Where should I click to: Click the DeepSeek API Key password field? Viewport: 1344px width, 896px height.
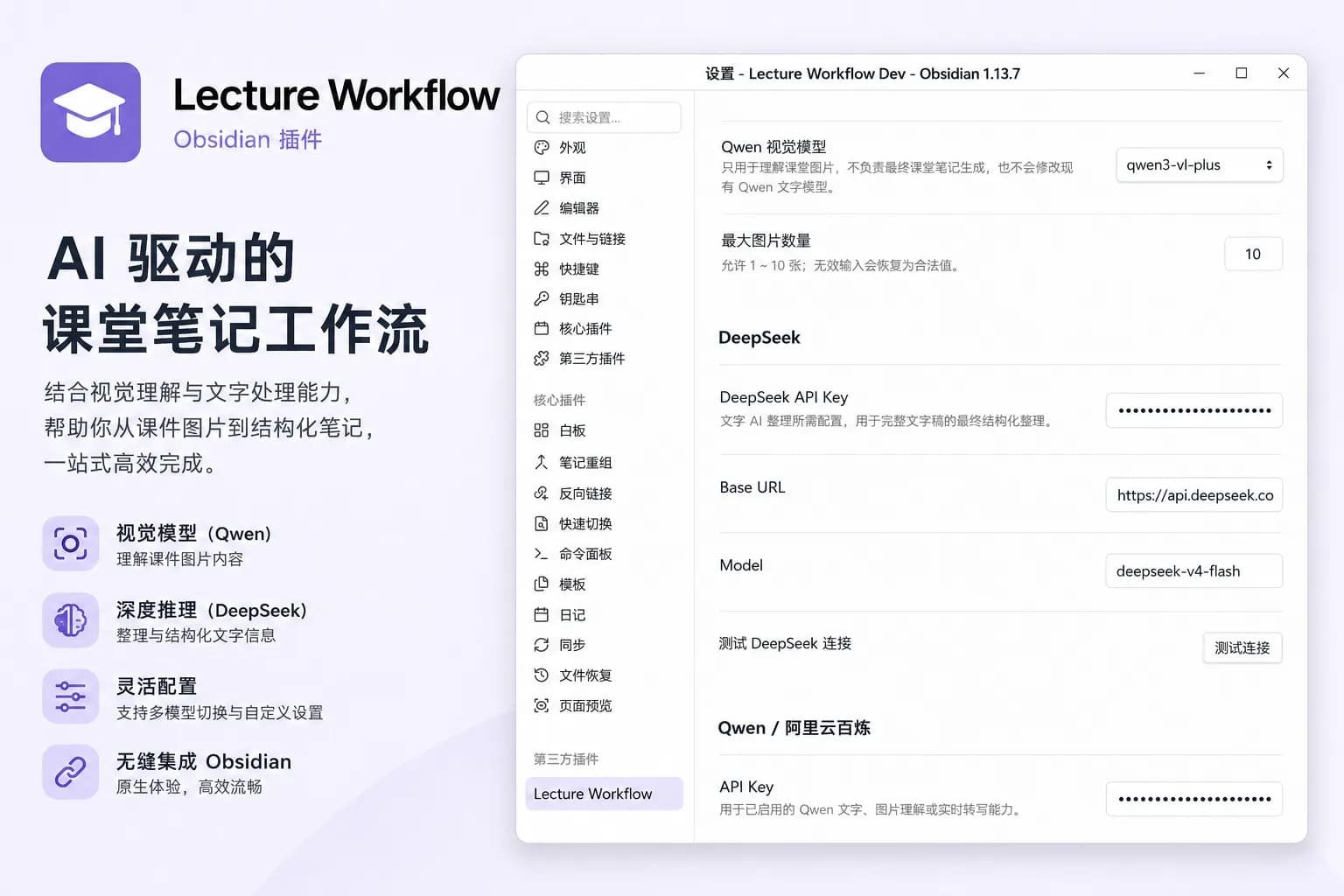[x=1194, y=410]
